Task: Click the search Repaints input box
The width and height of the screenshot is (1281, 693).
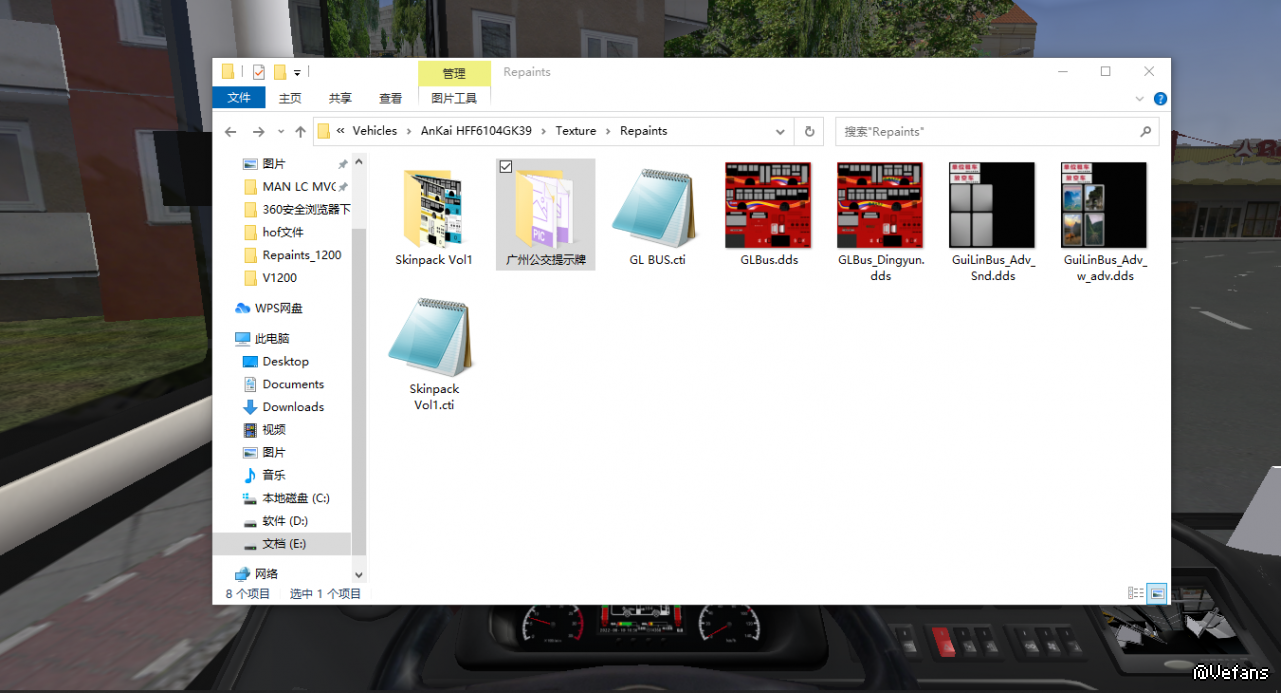Action: [985, 132]
